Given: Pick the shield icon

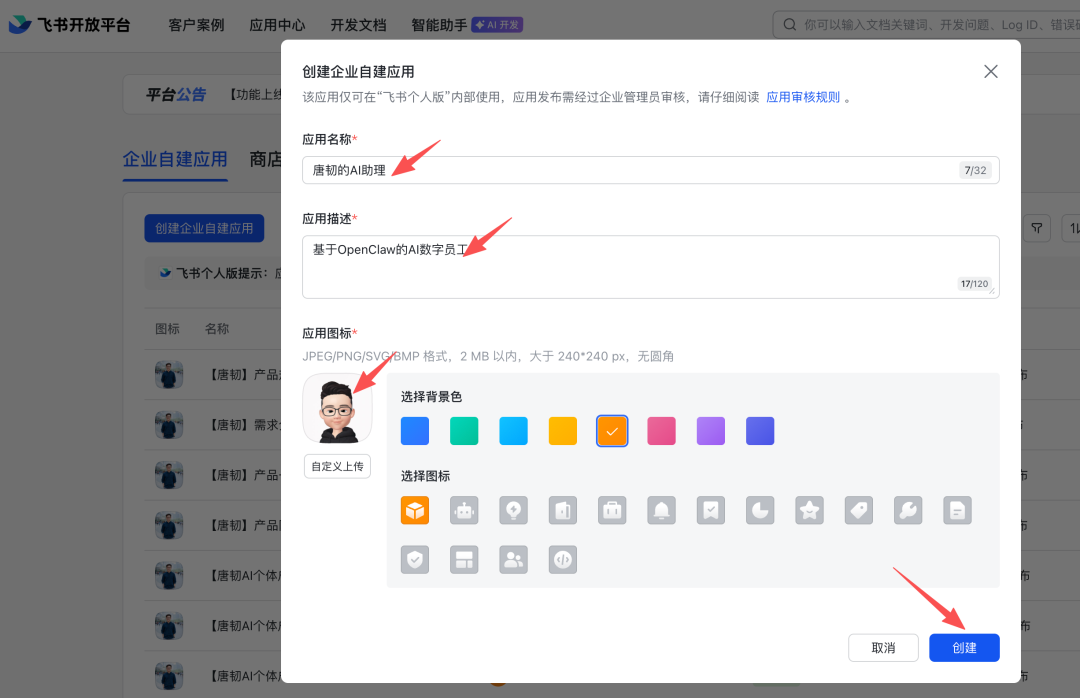Looking at the screenshot, I should coord(414,559).
